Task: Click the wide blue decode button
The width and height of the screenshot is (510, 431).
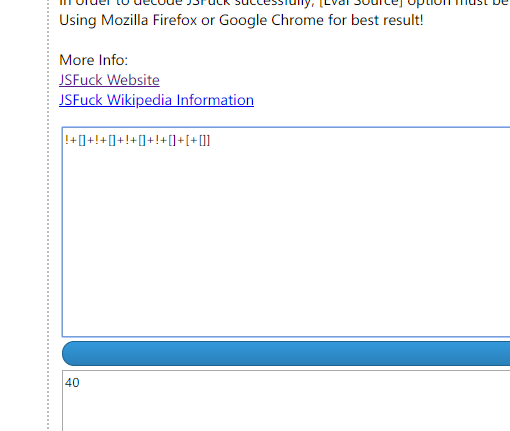Action: pyautogui.click(x=286, y=353)
